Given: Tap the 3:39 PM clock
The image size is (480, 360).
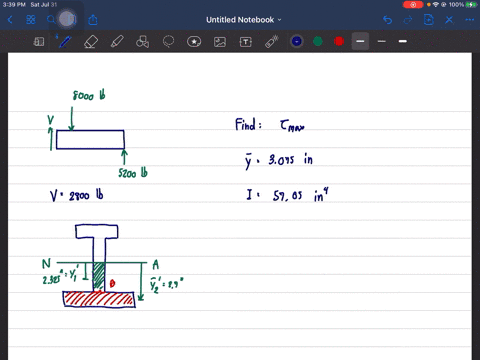Looking at the screenshot, I should click(14, 5).
